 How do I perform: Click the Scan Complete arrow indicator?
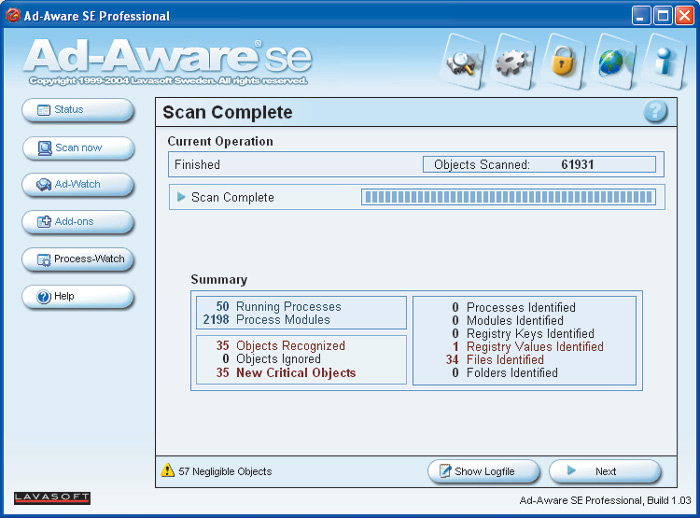tap(181, 197)
